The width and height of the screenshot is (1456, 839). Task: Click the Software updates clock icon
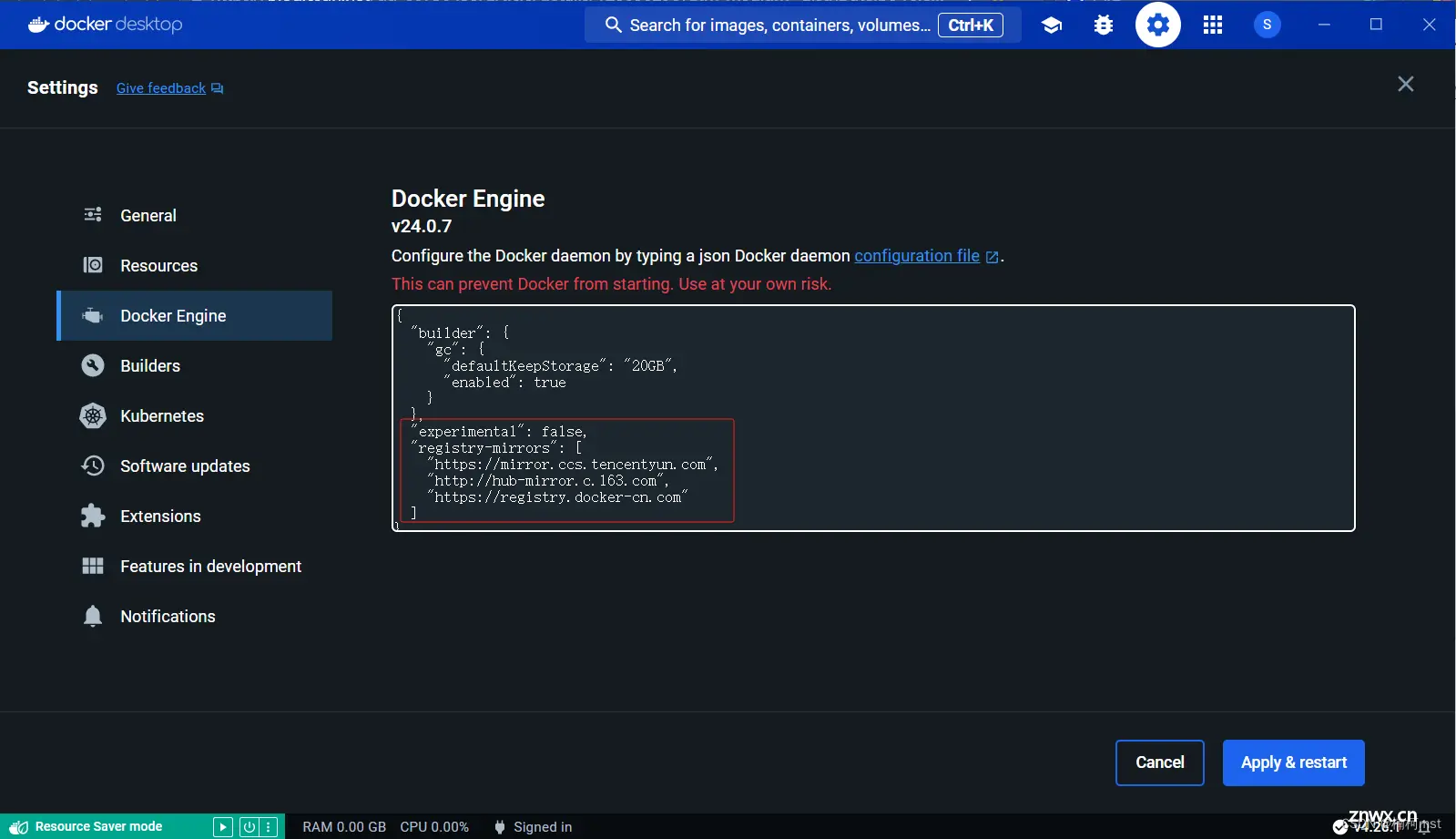[x=93, y=466]
